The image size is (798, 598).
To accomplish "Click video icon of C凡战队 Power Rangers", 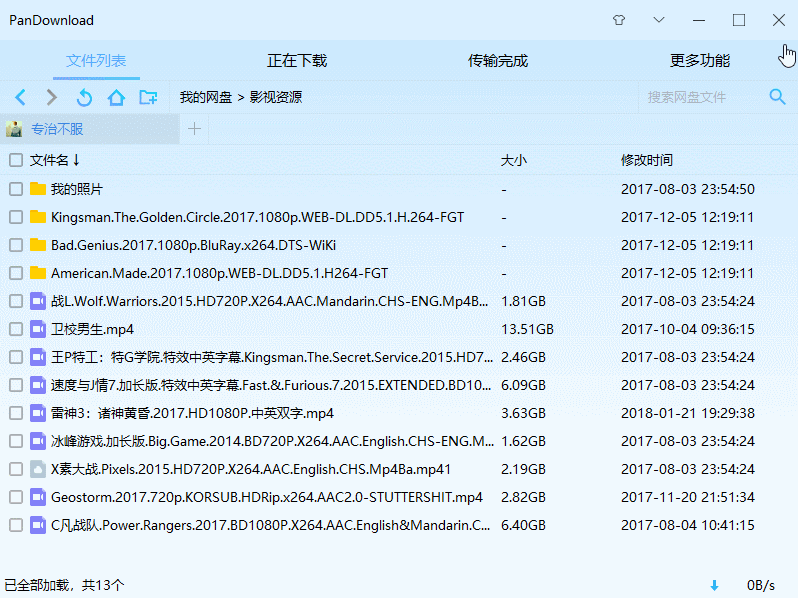I will [x=38, y=525].
